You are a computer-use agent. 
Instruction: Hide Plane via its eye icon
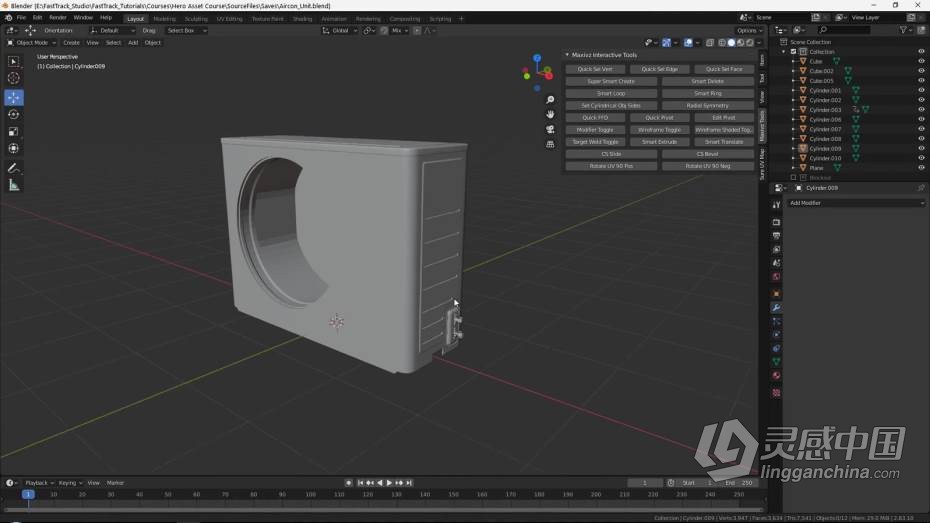tap(921, 168)
